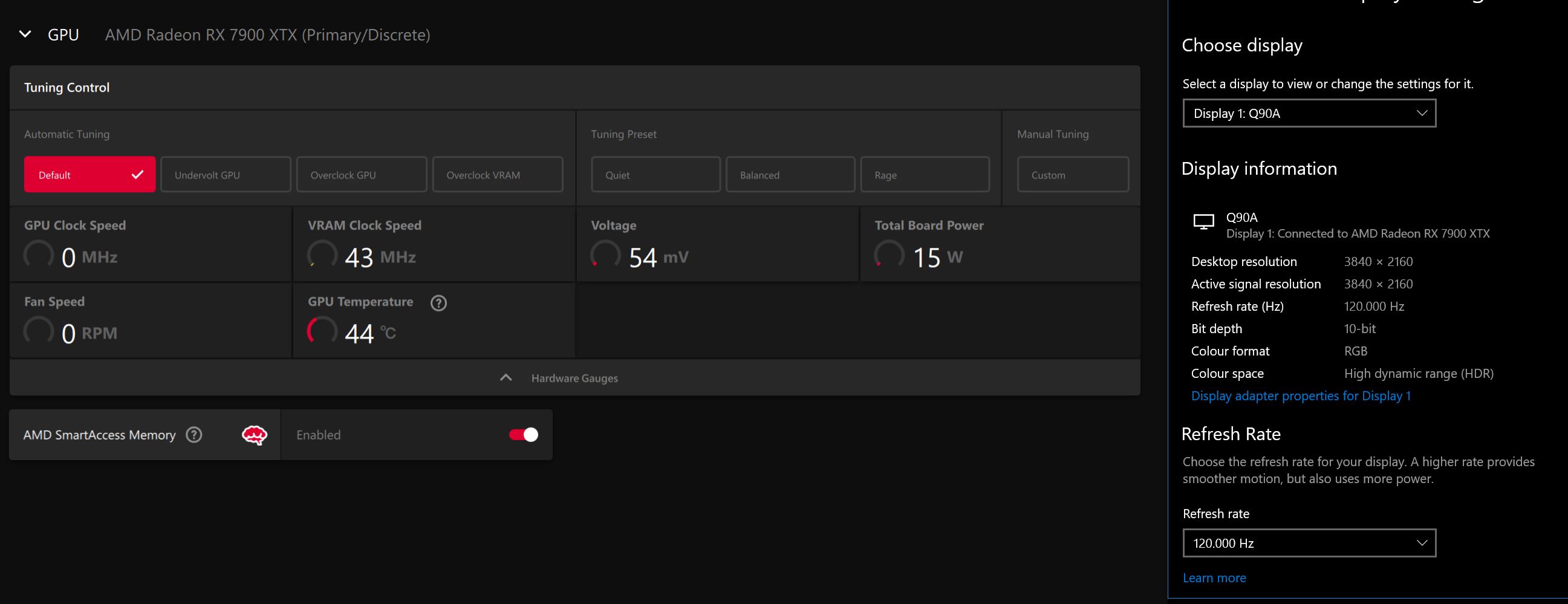The image size is (1568, 604).
Task: Click the High dynamic range (HDR) value
Action: (1418, 374)
